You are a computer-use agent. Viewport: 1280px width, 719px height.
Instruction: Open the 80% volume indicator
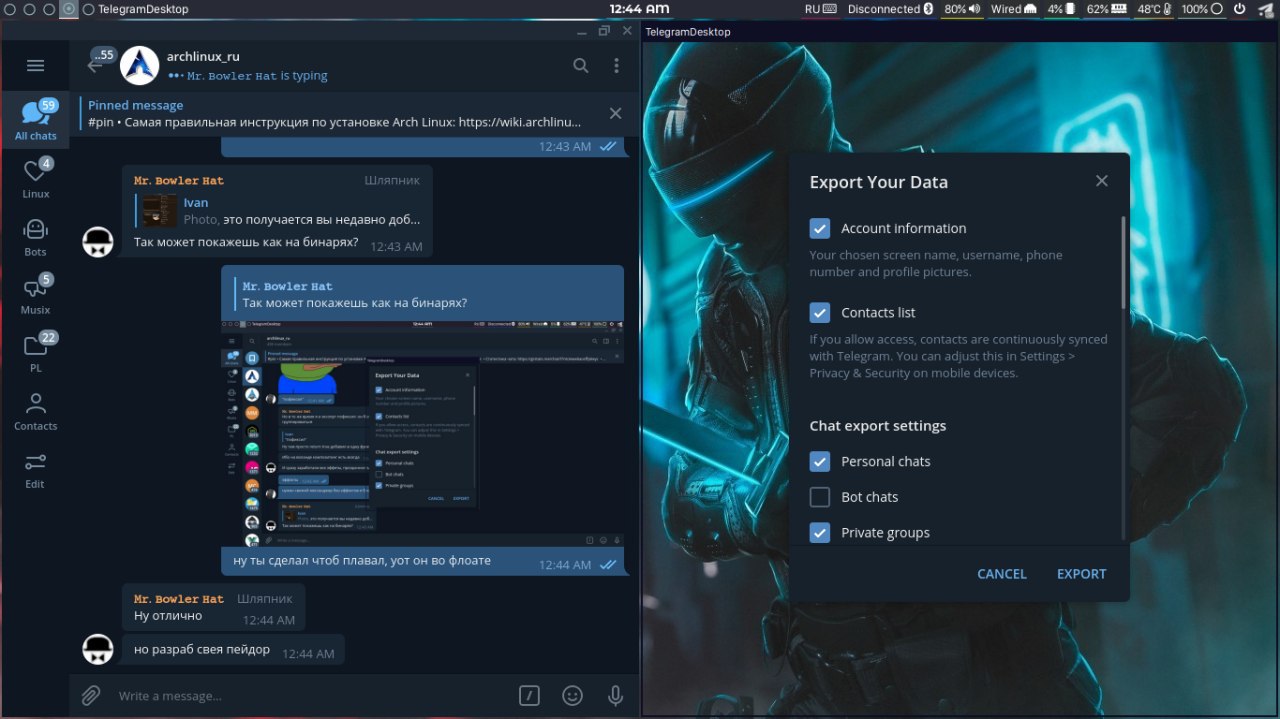coord(962,9)
